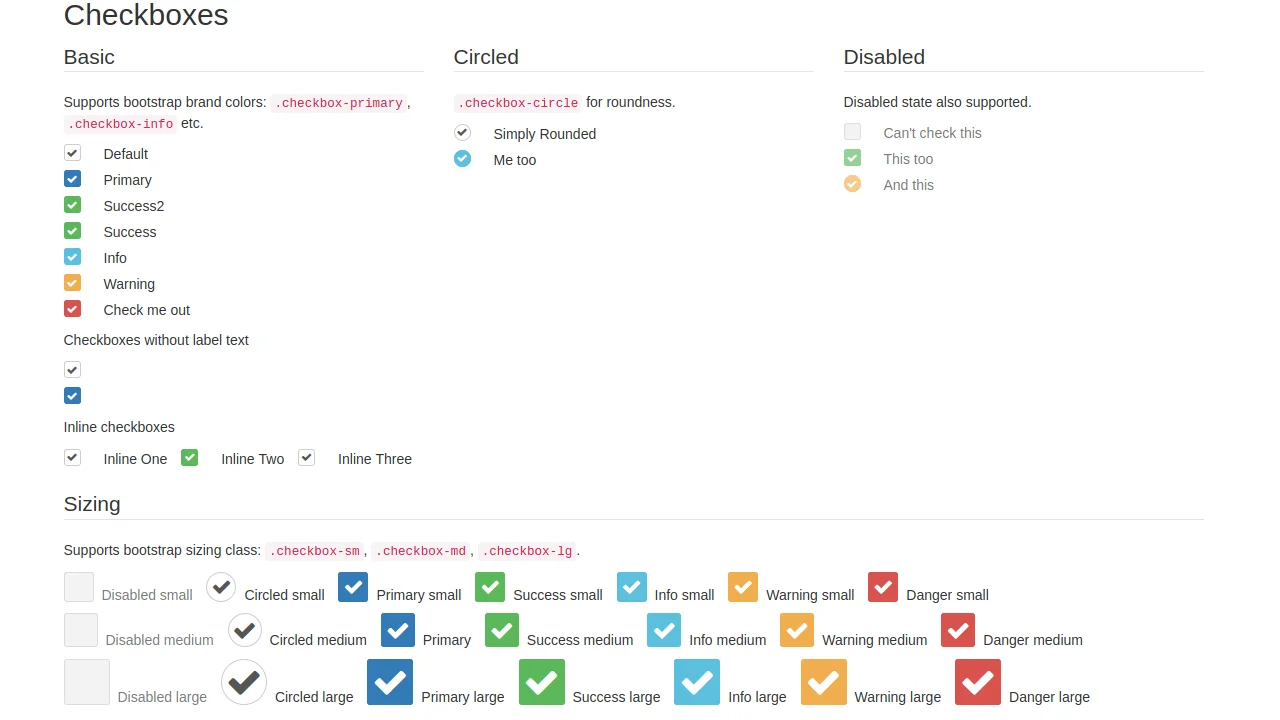
Task: Toggle the 'Inline Three' checkbox
Action: (306, 457)
